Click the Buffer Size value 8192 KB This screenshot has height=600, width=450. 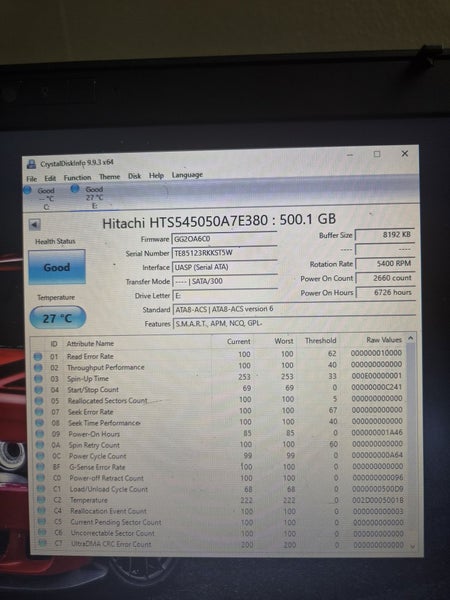(x=385, y=235)
